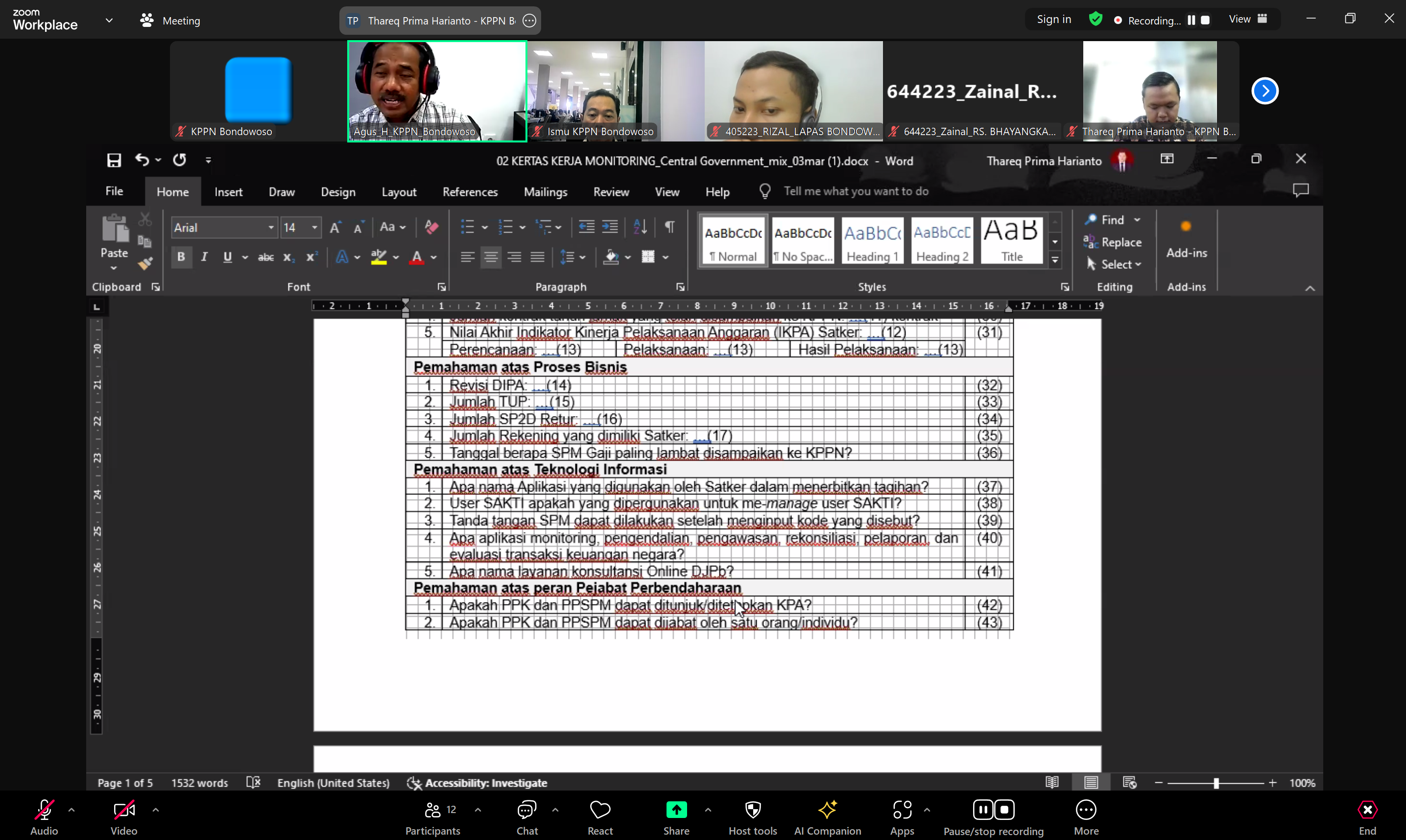Viewport: 1406px width, 840px height.
Task: Expand the Styles gallery More arrow
Action: click(x=1055, y=261)
